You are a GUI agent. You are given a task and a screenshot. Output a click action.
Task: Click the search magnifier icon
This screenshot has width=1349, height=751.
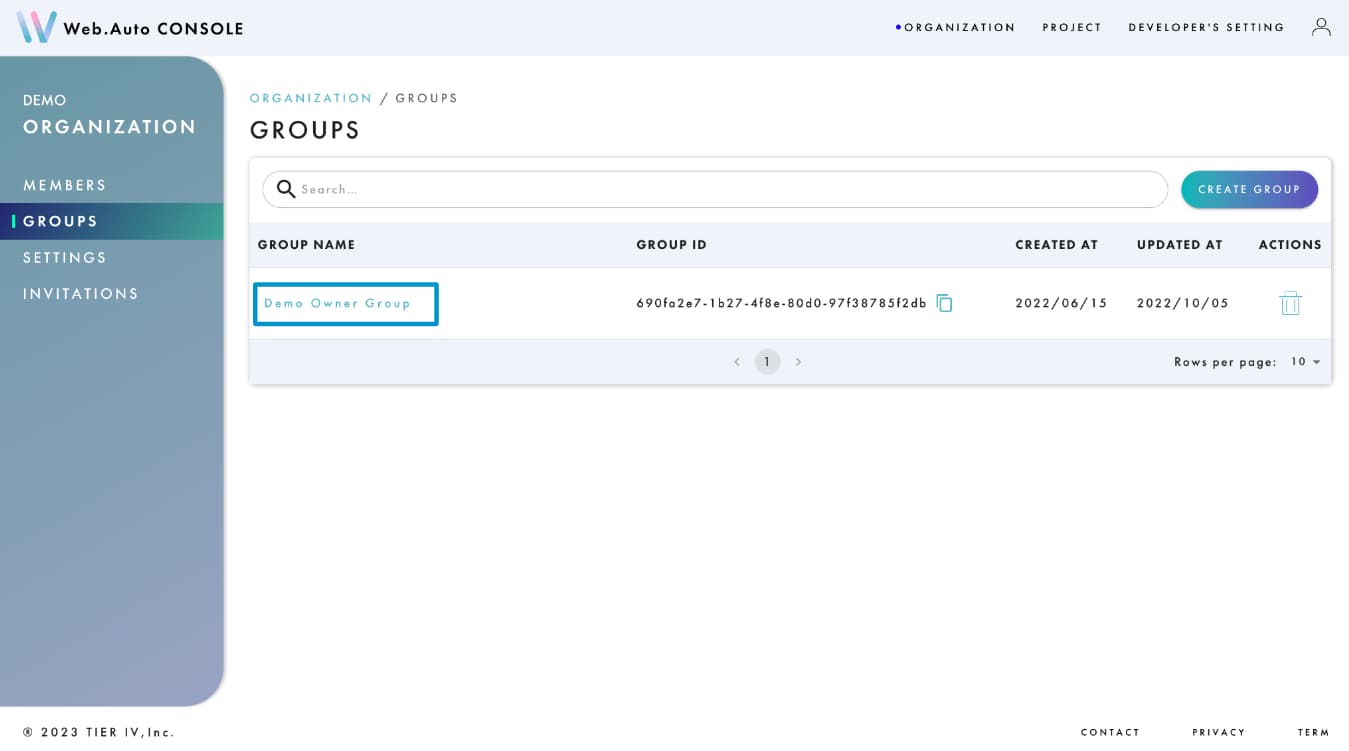(286, 189)
